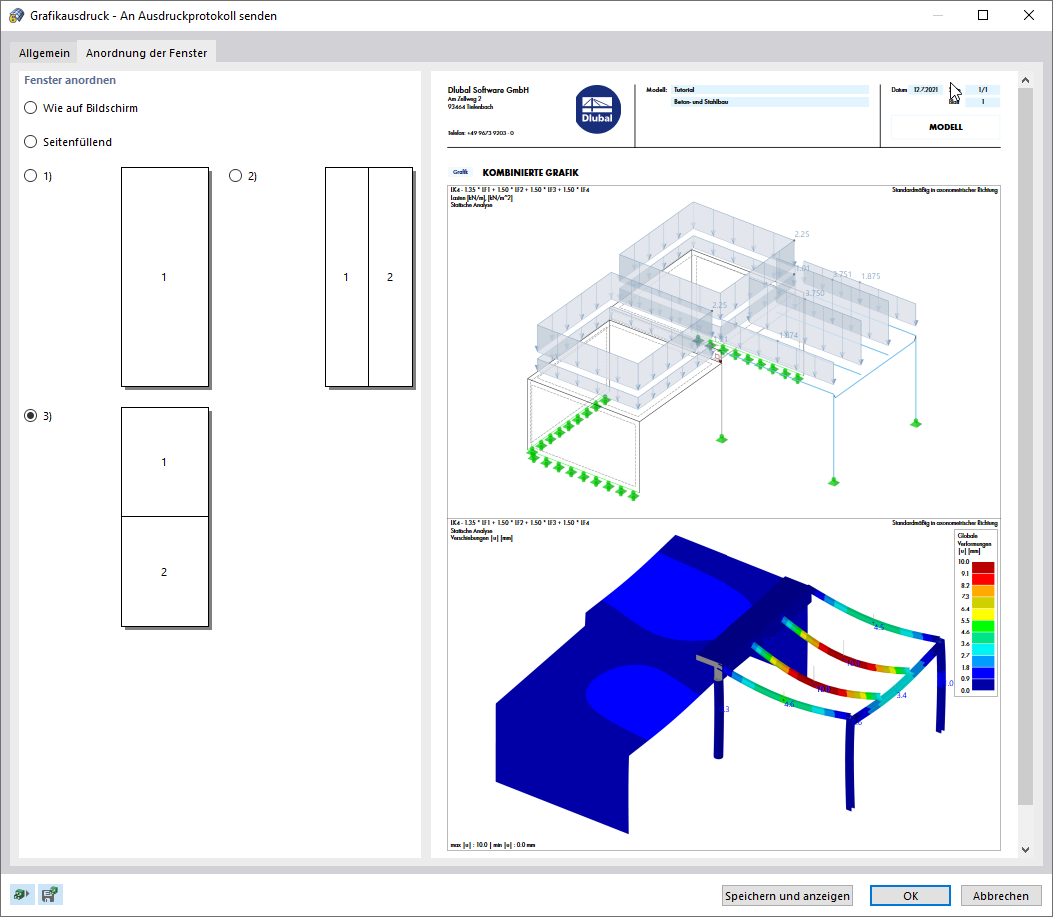Click the lower deformation graphic in the preview
1053x917 pixels.
[x=724, y=685]
